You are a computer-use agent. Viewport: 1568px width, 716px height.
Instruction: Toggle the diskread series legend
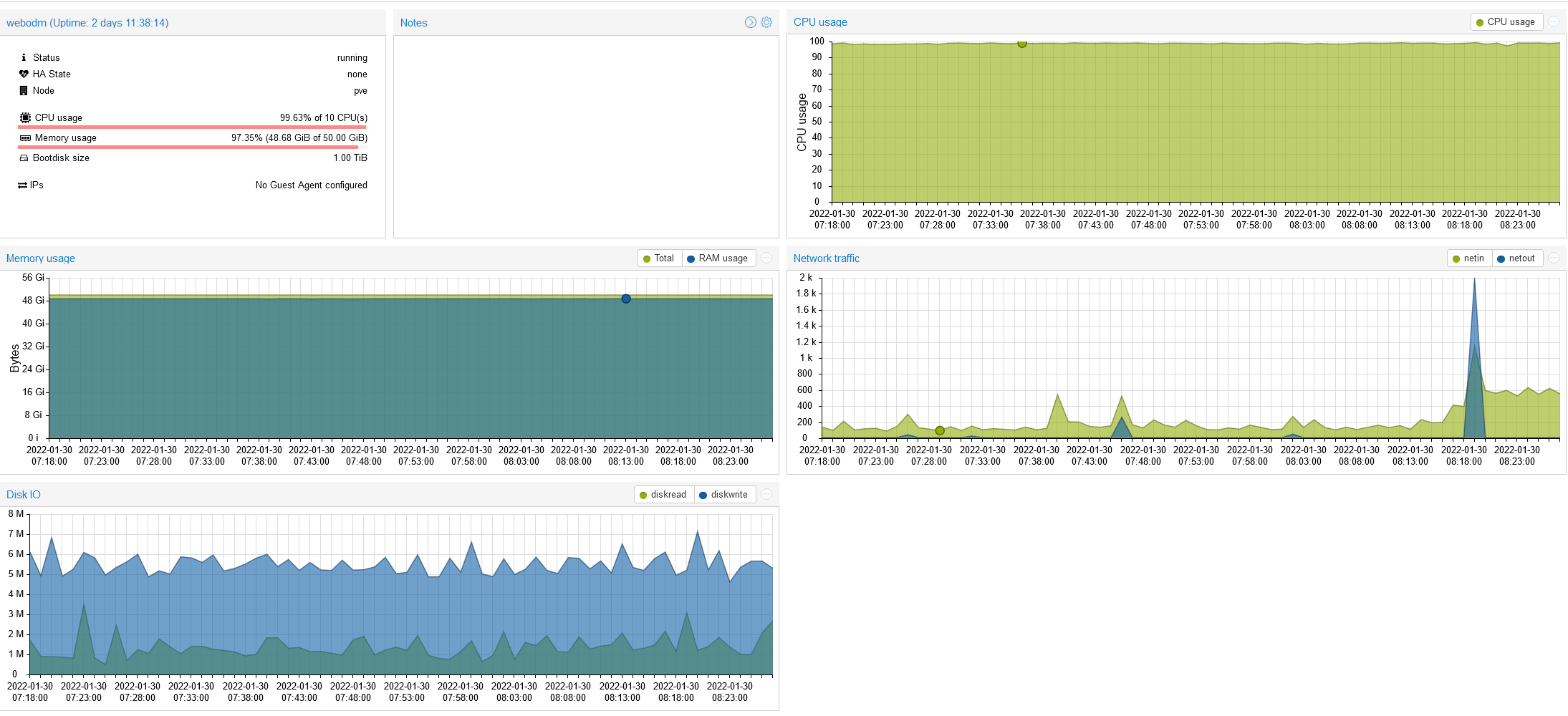coord(664,495)
